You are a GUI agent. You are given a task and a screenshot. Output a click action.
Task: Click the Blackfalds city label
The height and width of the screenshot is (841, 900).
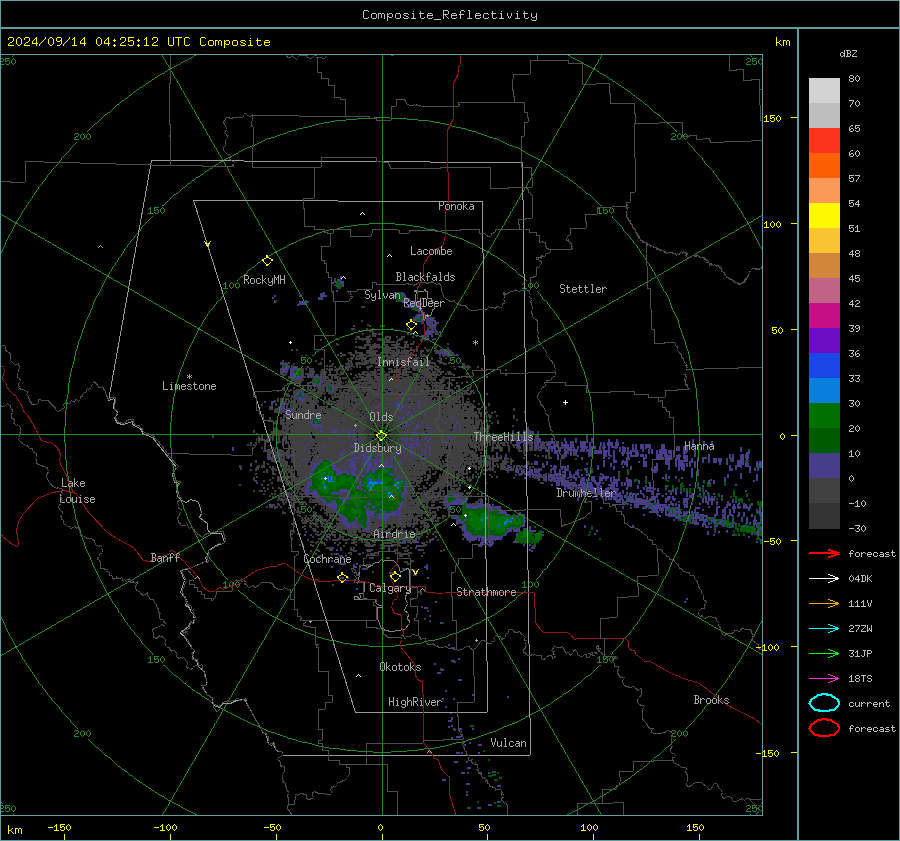pos(425,277)
